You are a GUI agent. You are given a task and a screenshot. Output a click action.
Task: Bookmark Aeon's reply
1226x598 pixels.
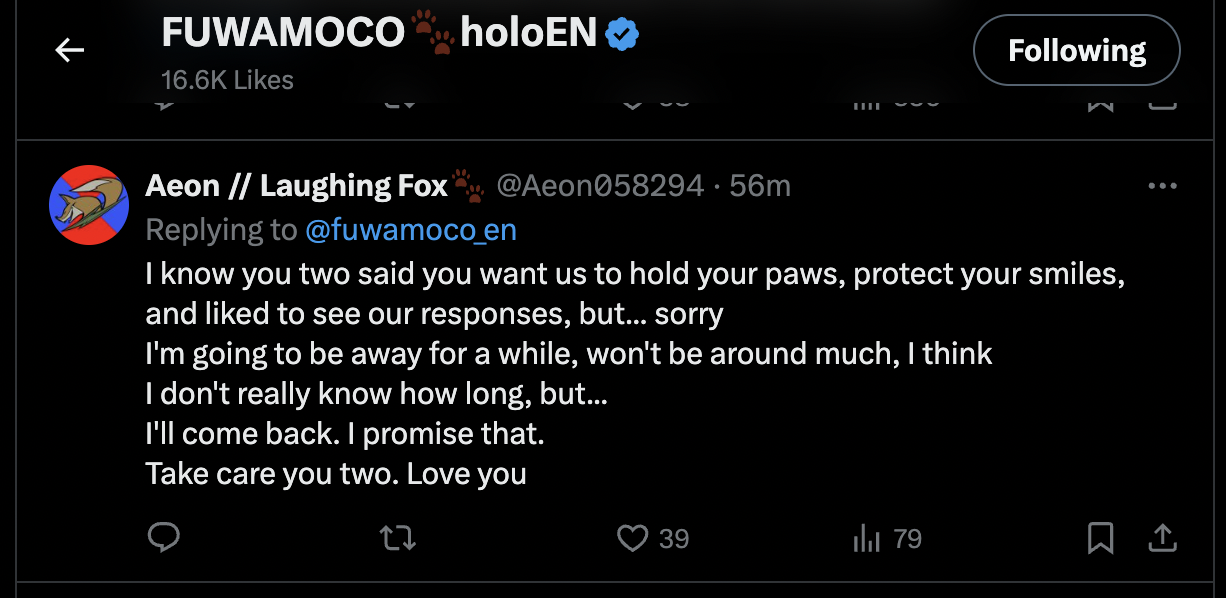[x=1100, y=539]
